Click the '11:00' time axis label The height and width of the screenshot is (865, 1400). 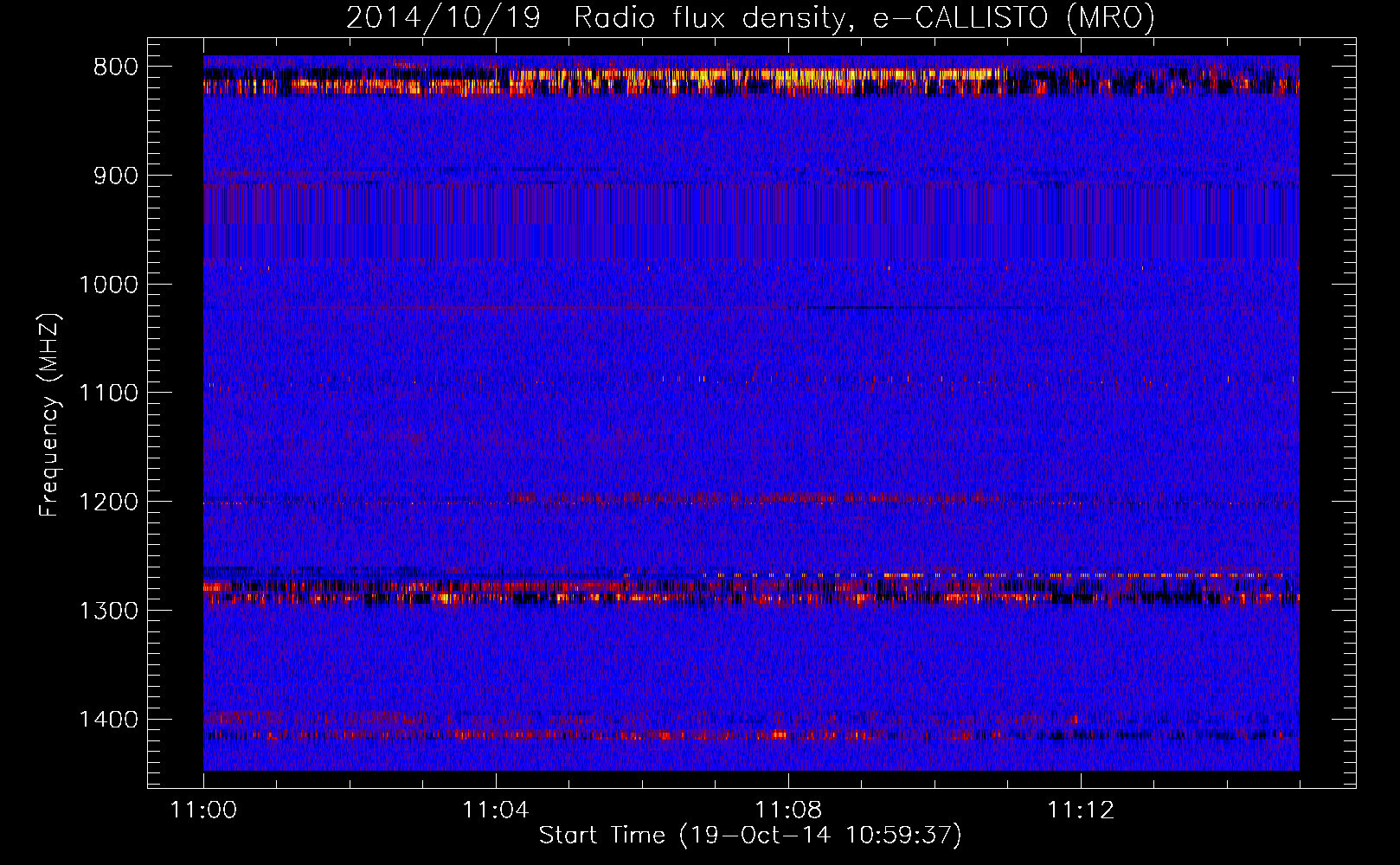tap(203, 811)
